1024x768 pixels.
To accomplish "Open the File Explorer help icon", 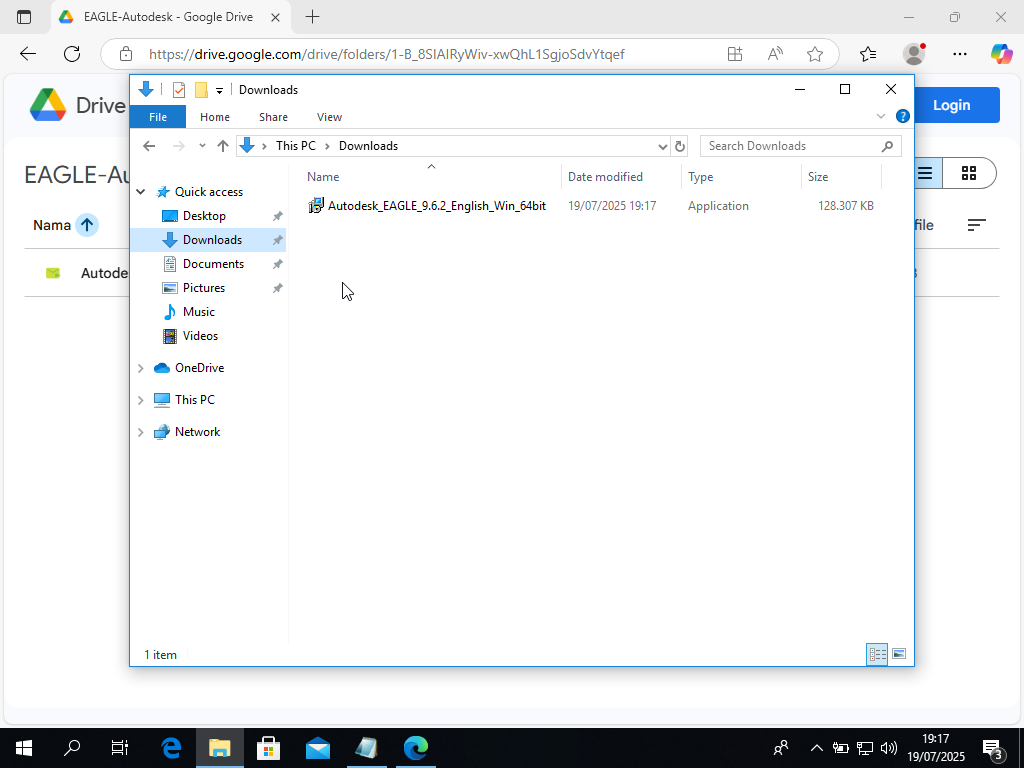I will [903, 117].
